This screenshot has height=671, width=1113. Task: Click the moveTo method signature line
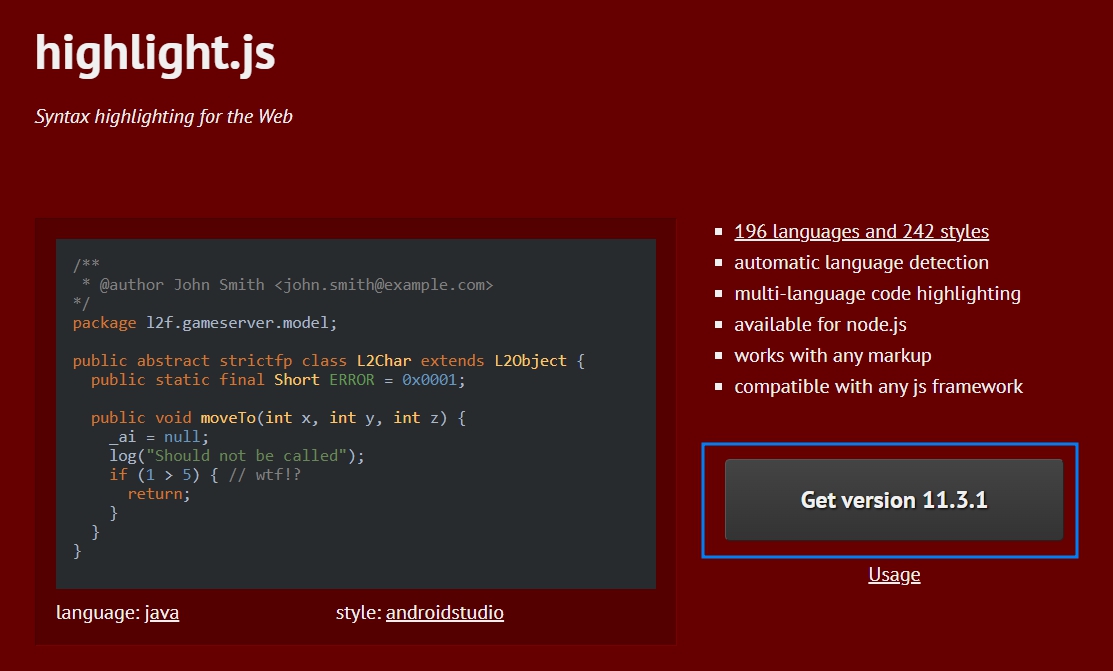point(278,418)
